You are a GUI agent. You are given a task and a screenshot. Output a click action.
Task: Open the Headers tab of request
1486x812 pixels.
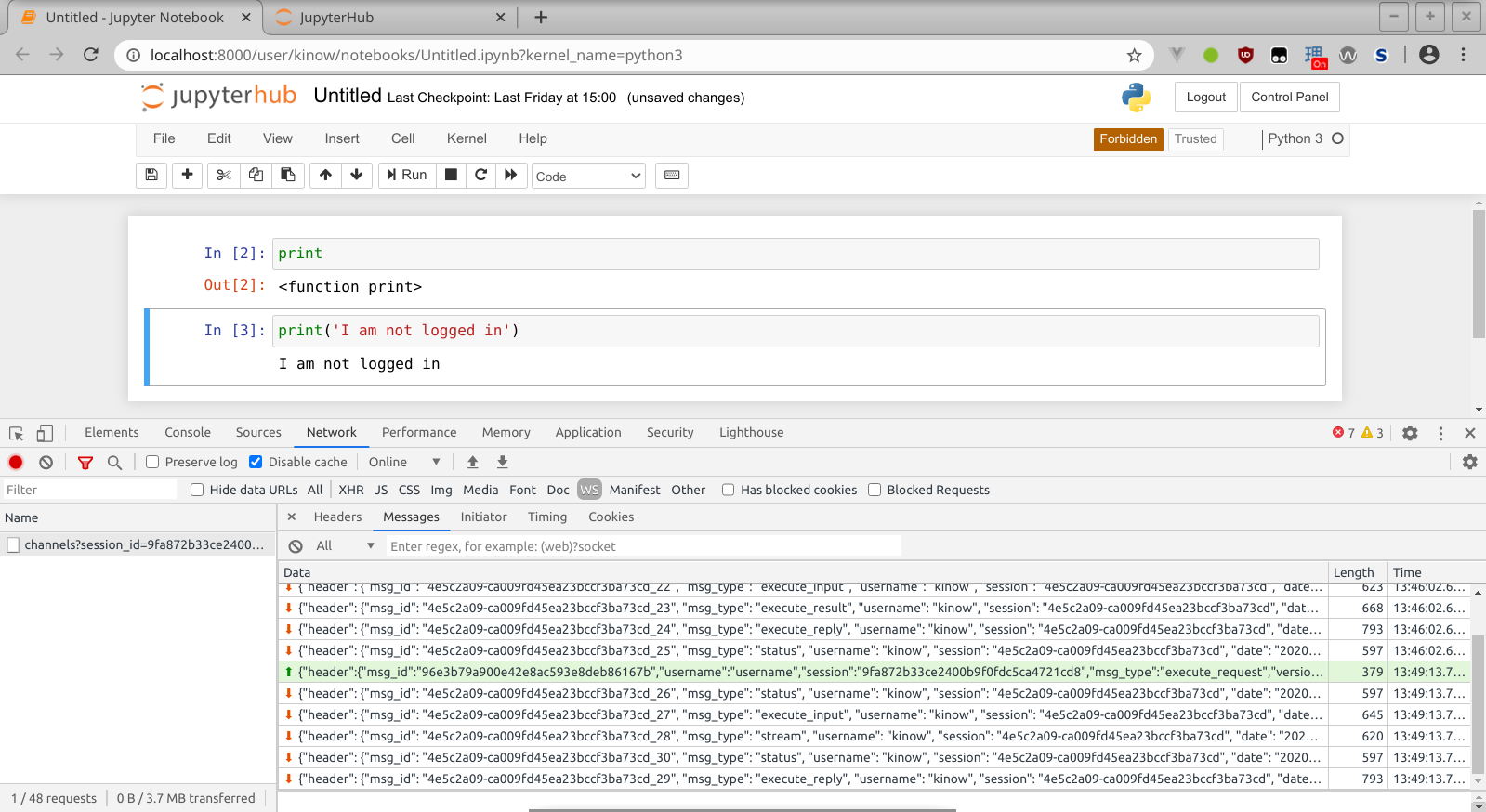(337, 517)
